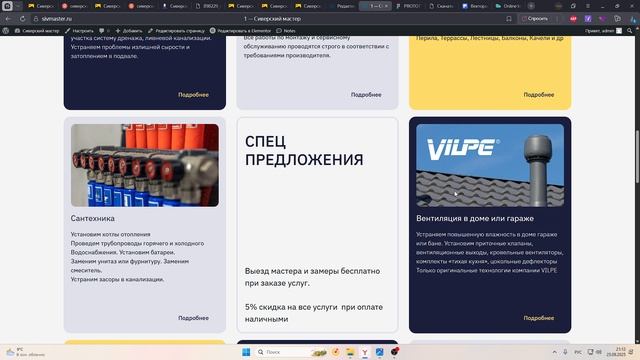The height and width of the screenshot is (360, 640).
Task: Open the weather widget on the taskbar
Action: click(x=24, y=352)
